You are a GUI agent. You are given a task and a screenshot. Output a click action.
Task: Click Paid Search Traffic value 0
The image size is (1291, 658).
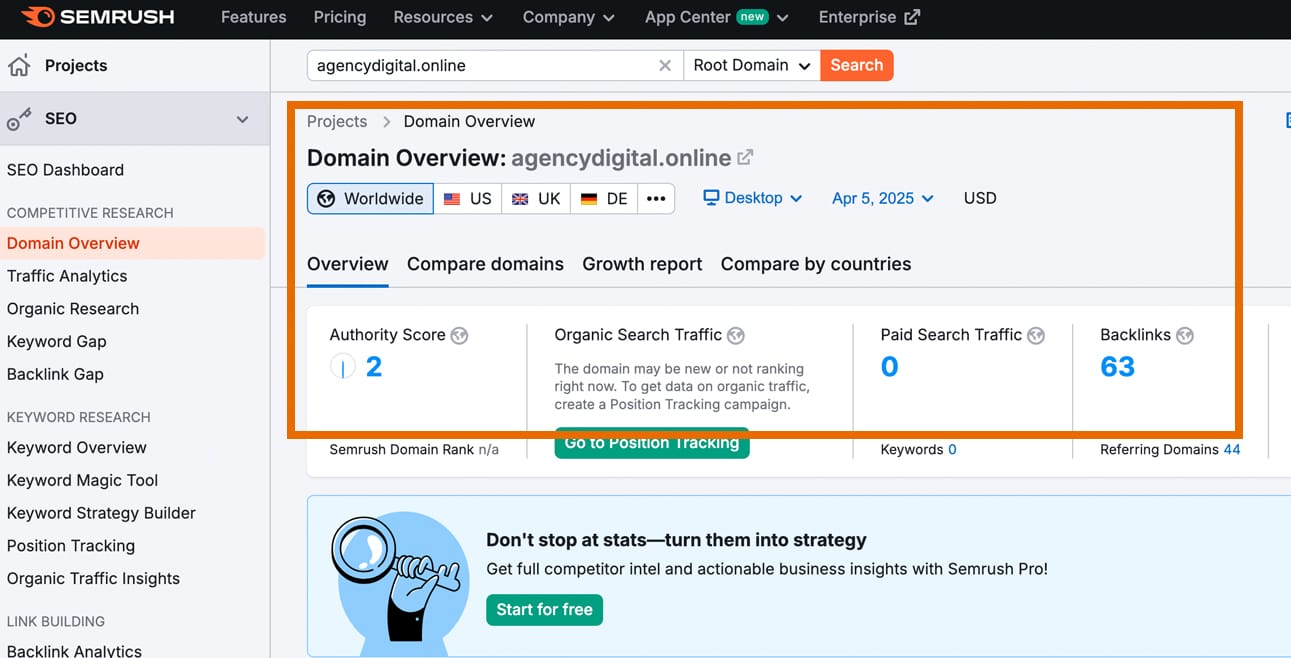[889, 367]
